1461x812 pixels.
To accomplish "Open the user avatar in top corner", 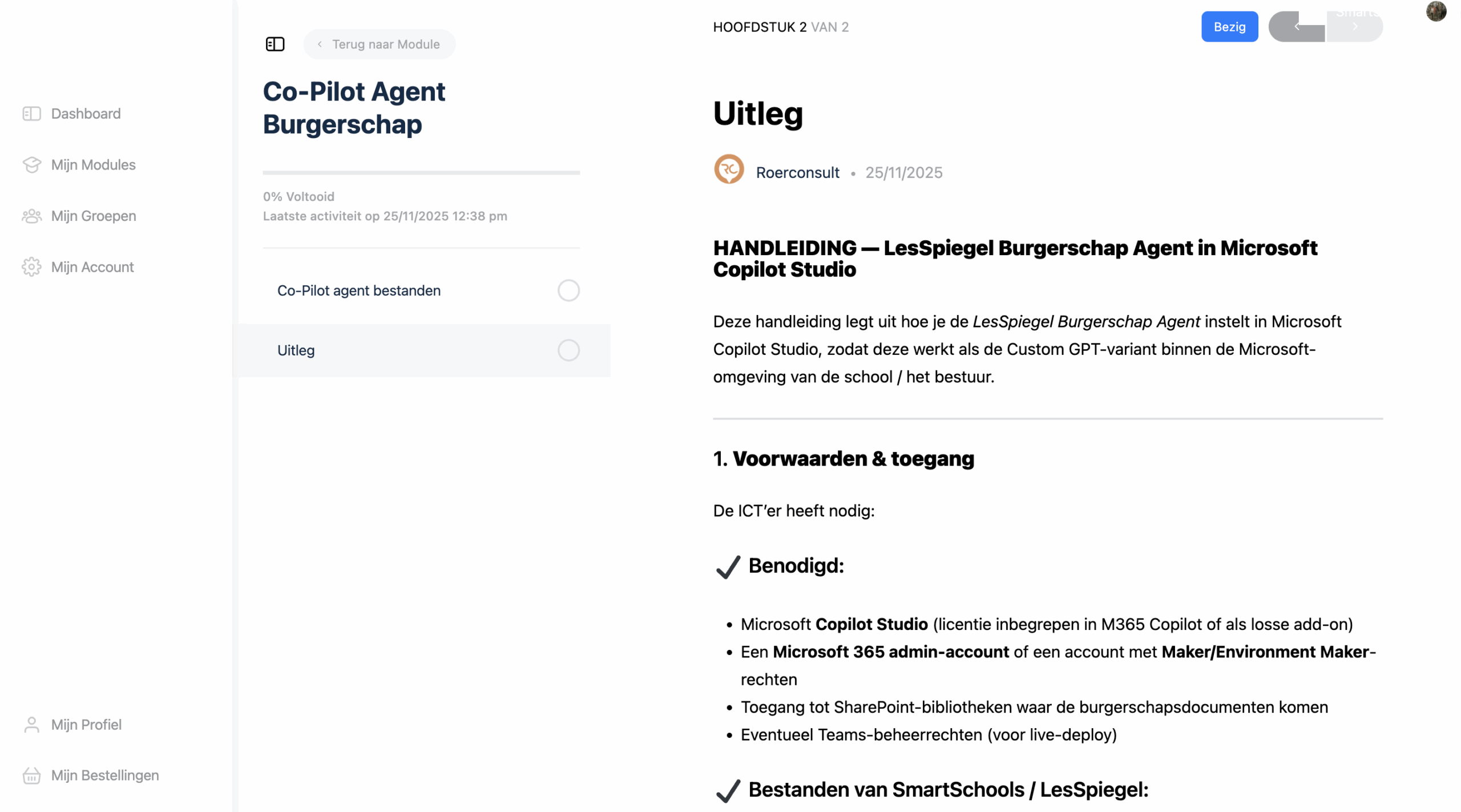I will pyautogui.click(x=1436, y=11).
